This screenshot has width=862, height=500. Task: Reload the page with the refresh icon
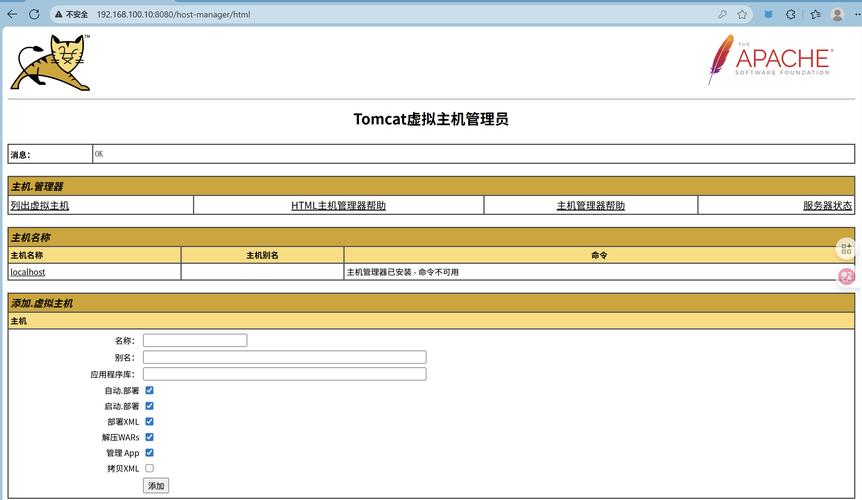(34, 14)
